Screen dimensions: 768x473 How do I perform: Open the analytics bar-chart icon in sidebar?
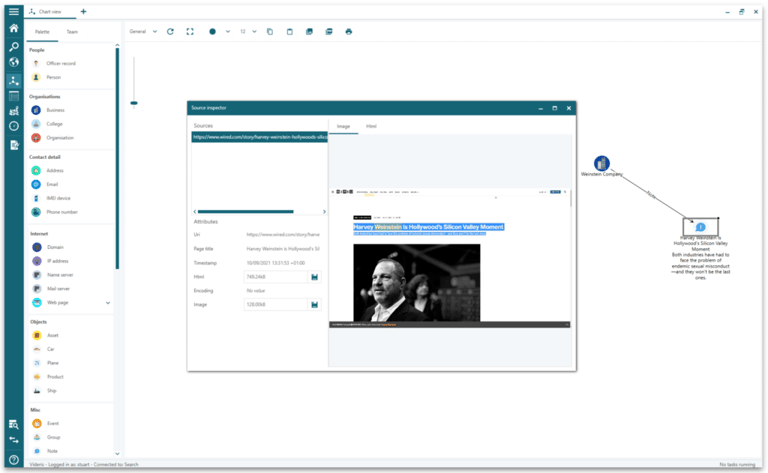tap(14, 111)
